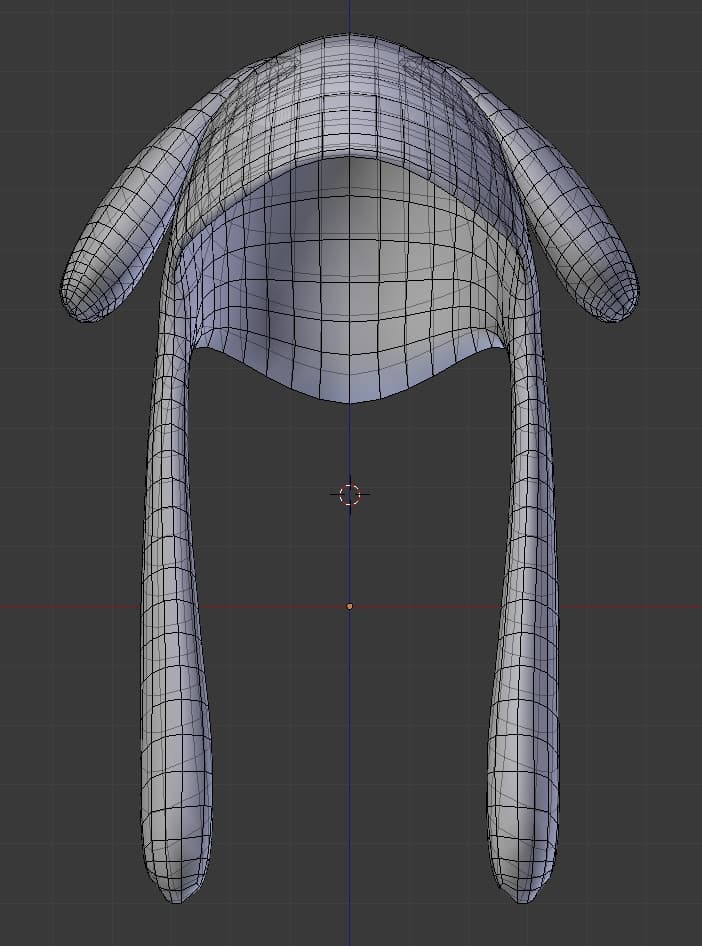This screenshot has width=702, height=946.
Task: Click the left strap where the red axis crosses it
Action: pos(171,606)
